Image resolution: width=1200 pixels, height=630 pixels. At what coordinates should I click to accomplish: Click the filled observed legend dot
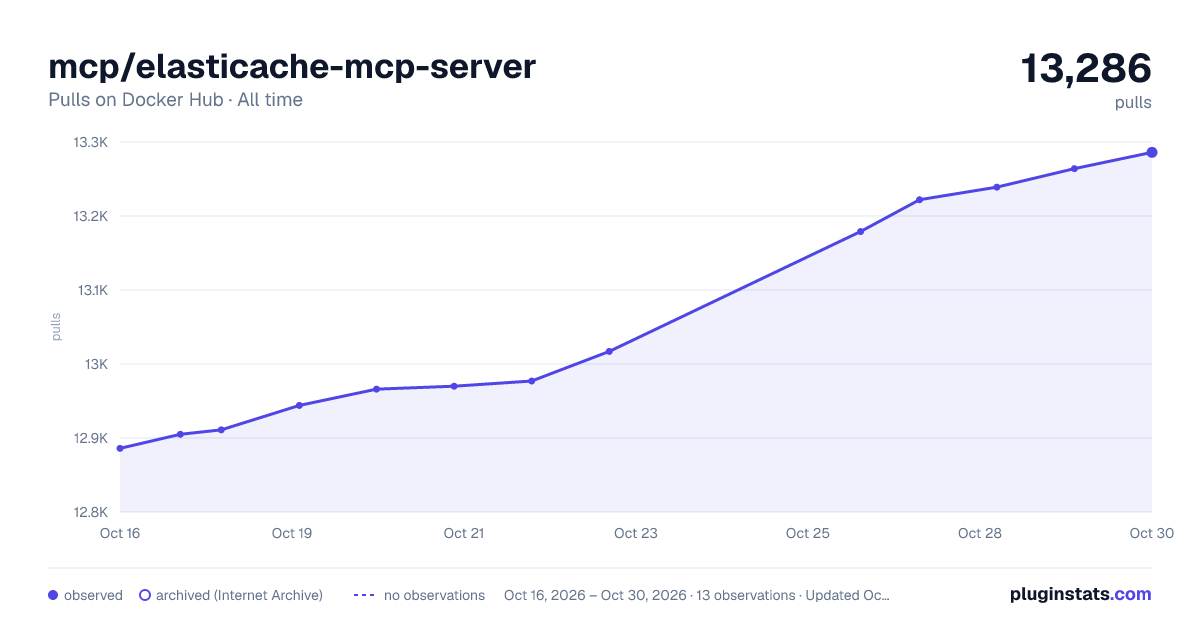[53, 595]
